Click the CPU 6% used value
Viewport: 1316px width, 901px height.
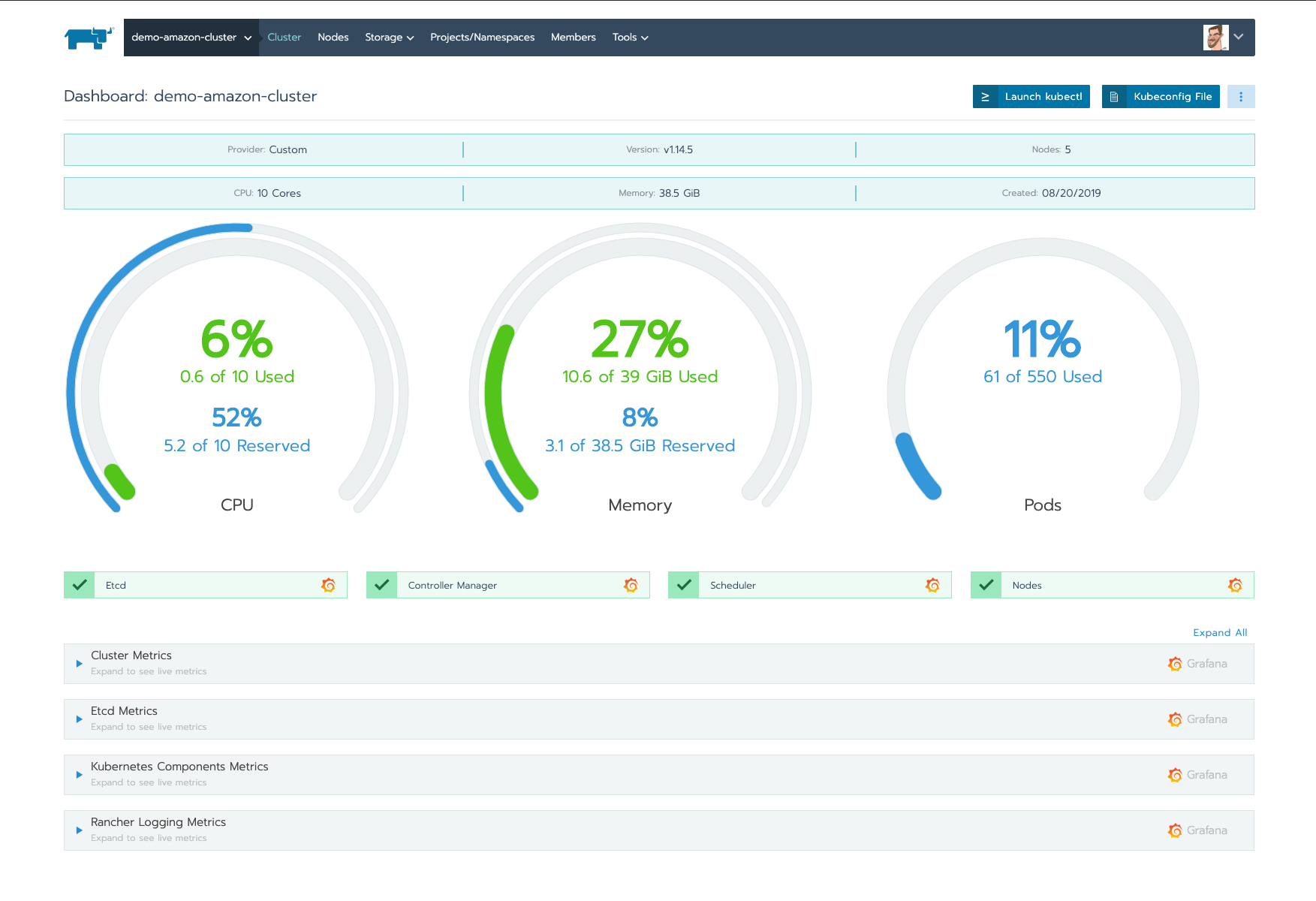(236, 339)
